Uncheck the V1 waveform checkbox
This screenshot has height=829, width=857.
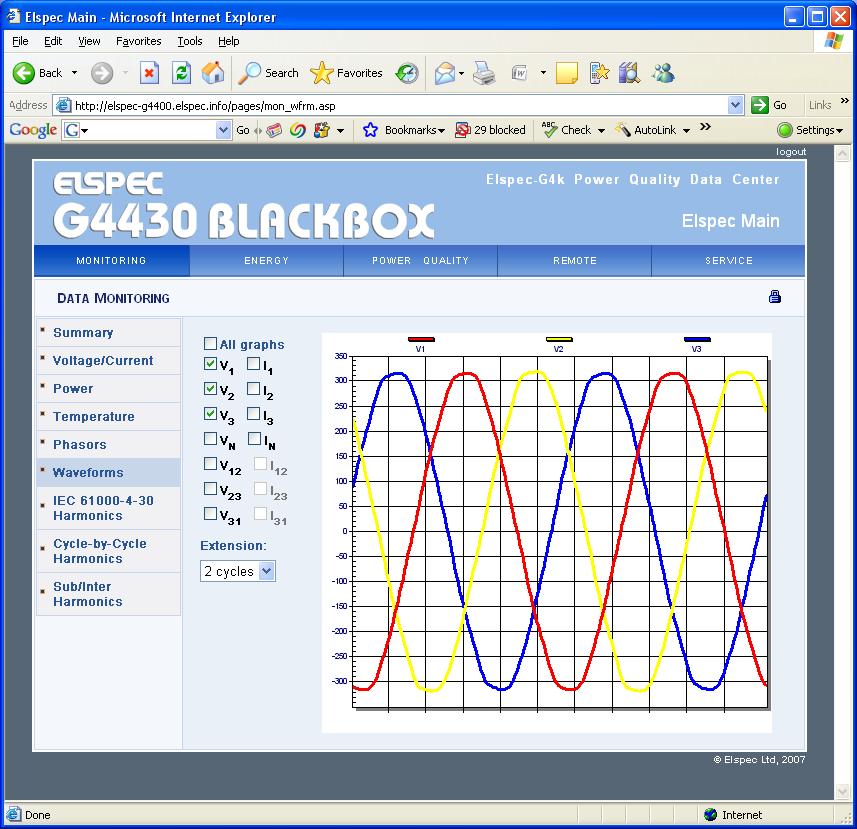[210, 363]
